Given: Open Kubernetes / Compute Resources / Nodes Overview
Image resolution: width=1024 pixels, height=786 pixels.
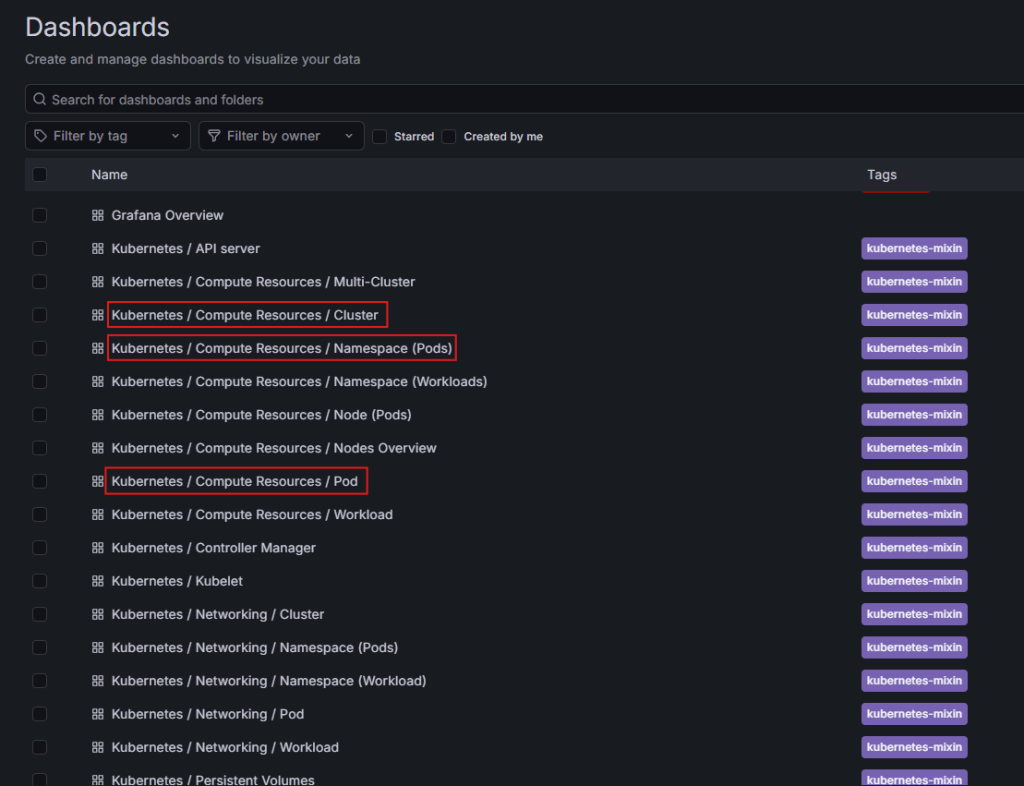Looking at the screenshot, I should (274, 448).
